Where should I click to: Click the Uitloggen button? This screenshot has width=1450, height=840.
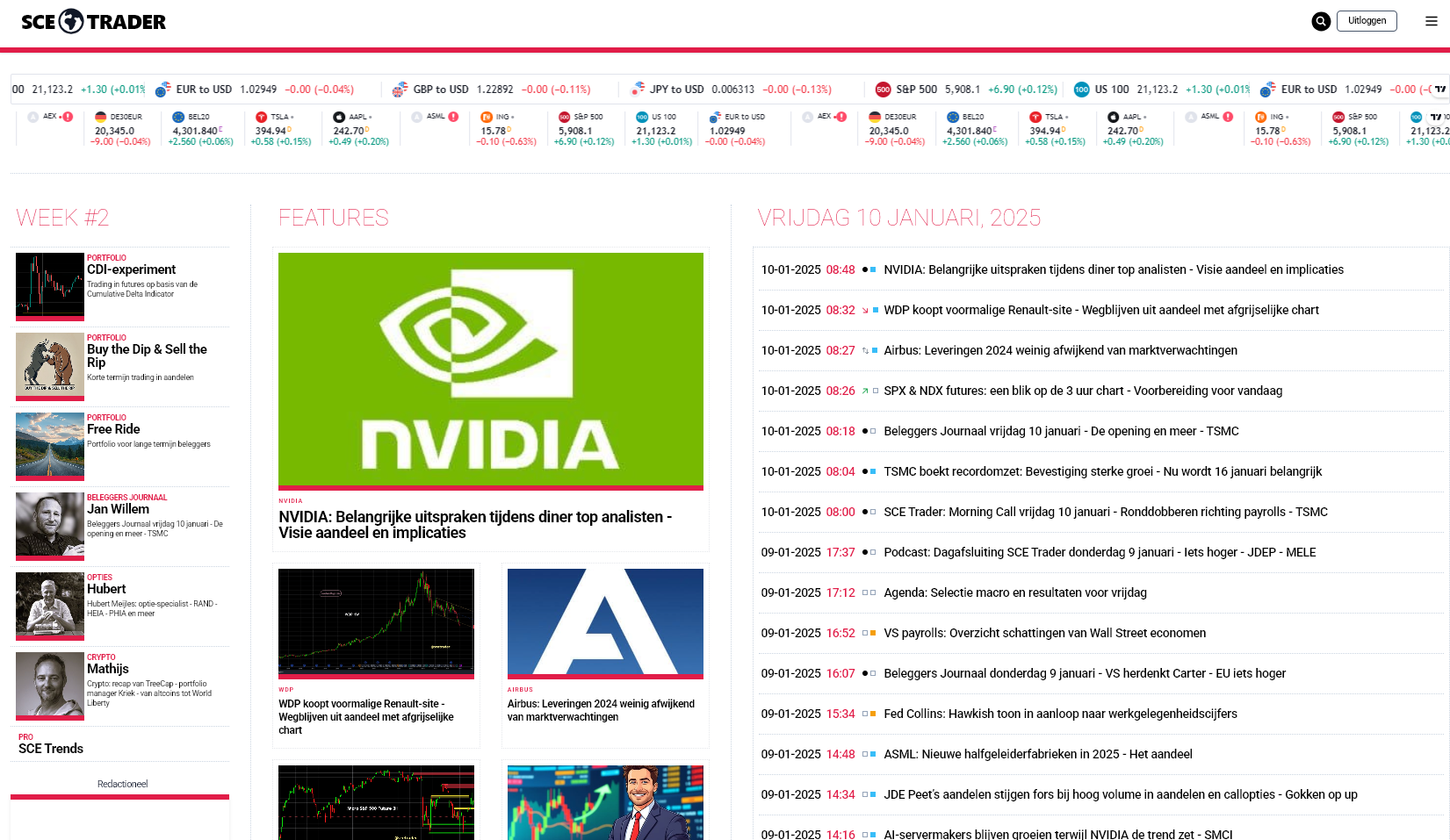coord(1367,21)
